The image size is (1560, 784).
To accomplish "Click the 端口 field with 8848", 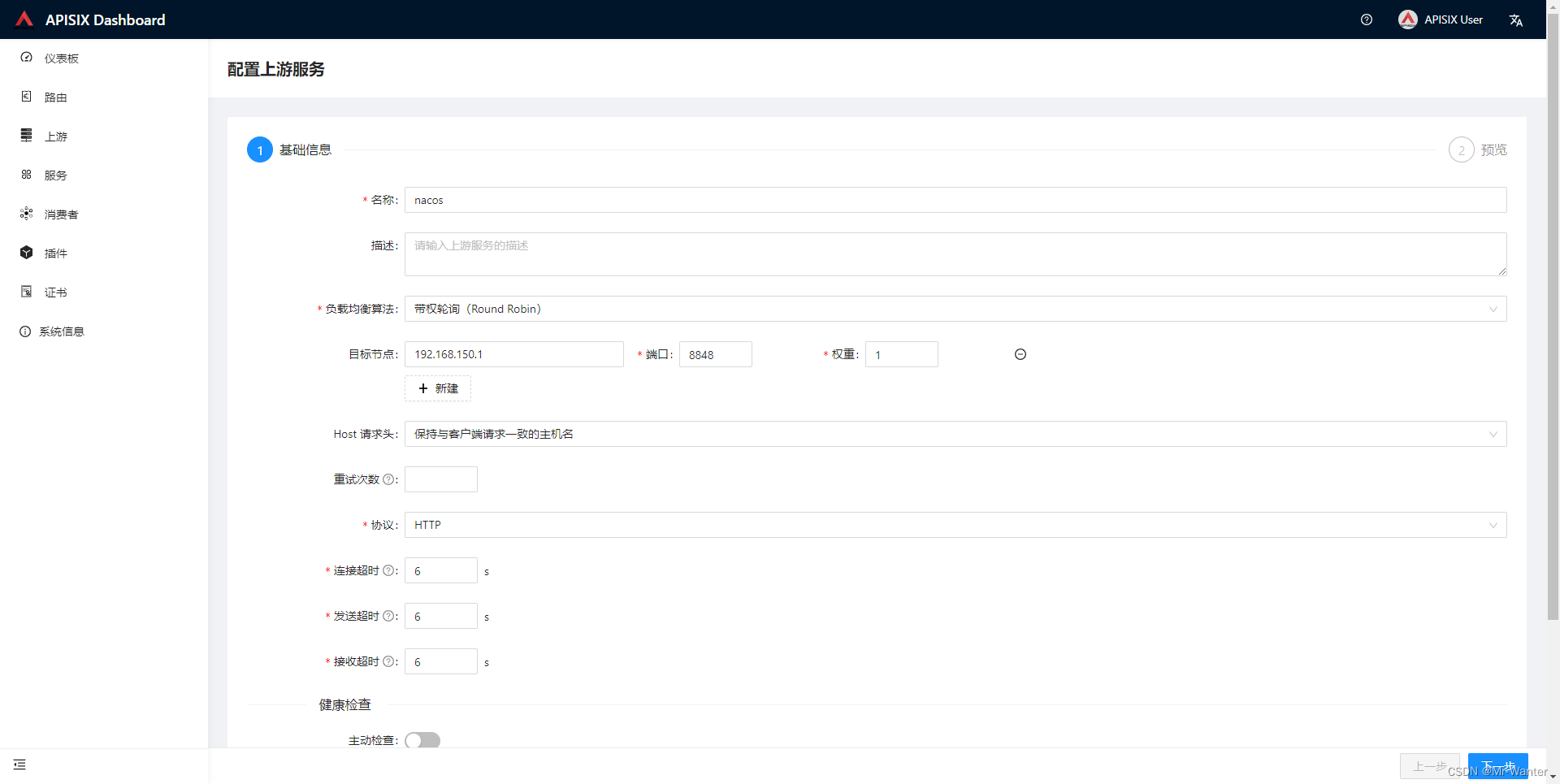I will pyautogui.click(x=716, y=354).
